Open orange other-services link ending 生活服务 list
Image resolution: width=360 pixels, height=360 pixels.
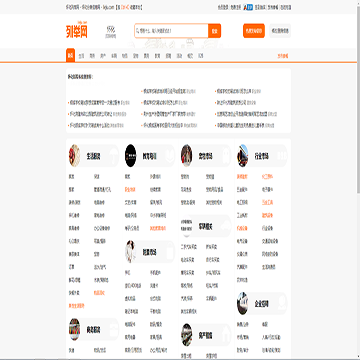coord(77,306)
